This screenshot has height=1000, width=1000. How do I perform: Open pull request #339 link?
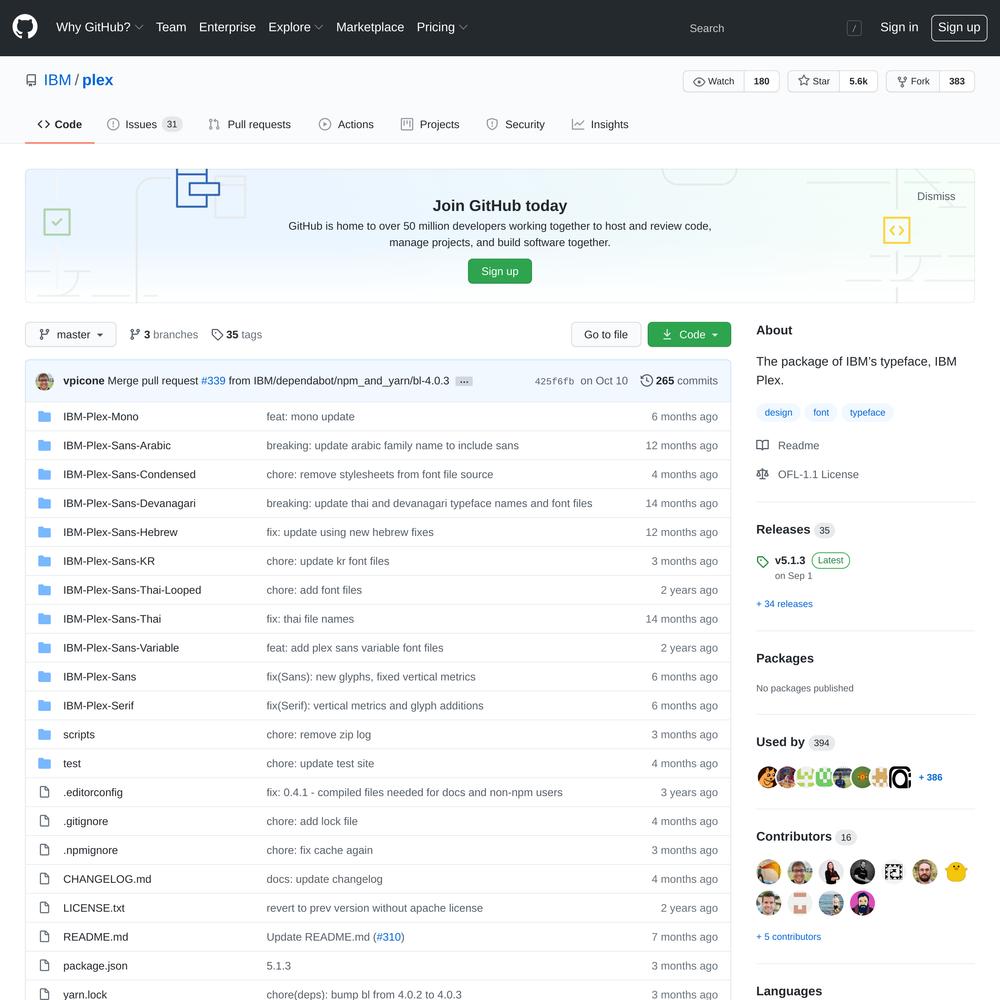pyautogui.click(x=213, y=381)
